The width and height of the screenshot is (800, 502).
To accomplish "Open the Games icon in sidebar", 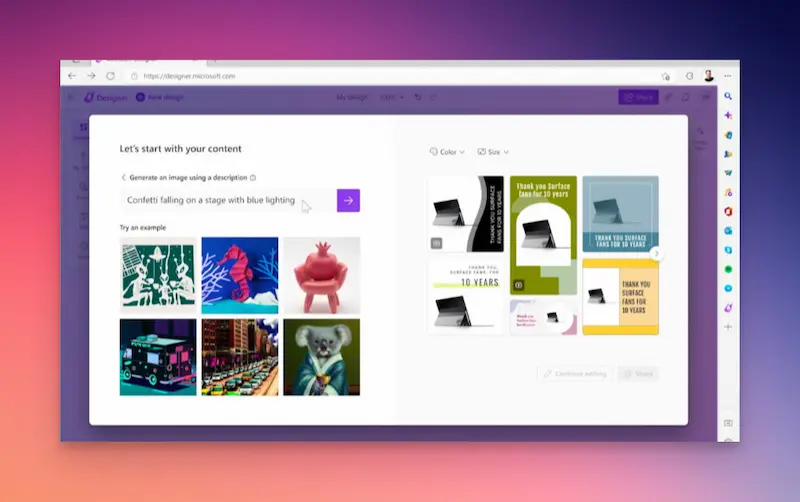I will coord(728,154).
